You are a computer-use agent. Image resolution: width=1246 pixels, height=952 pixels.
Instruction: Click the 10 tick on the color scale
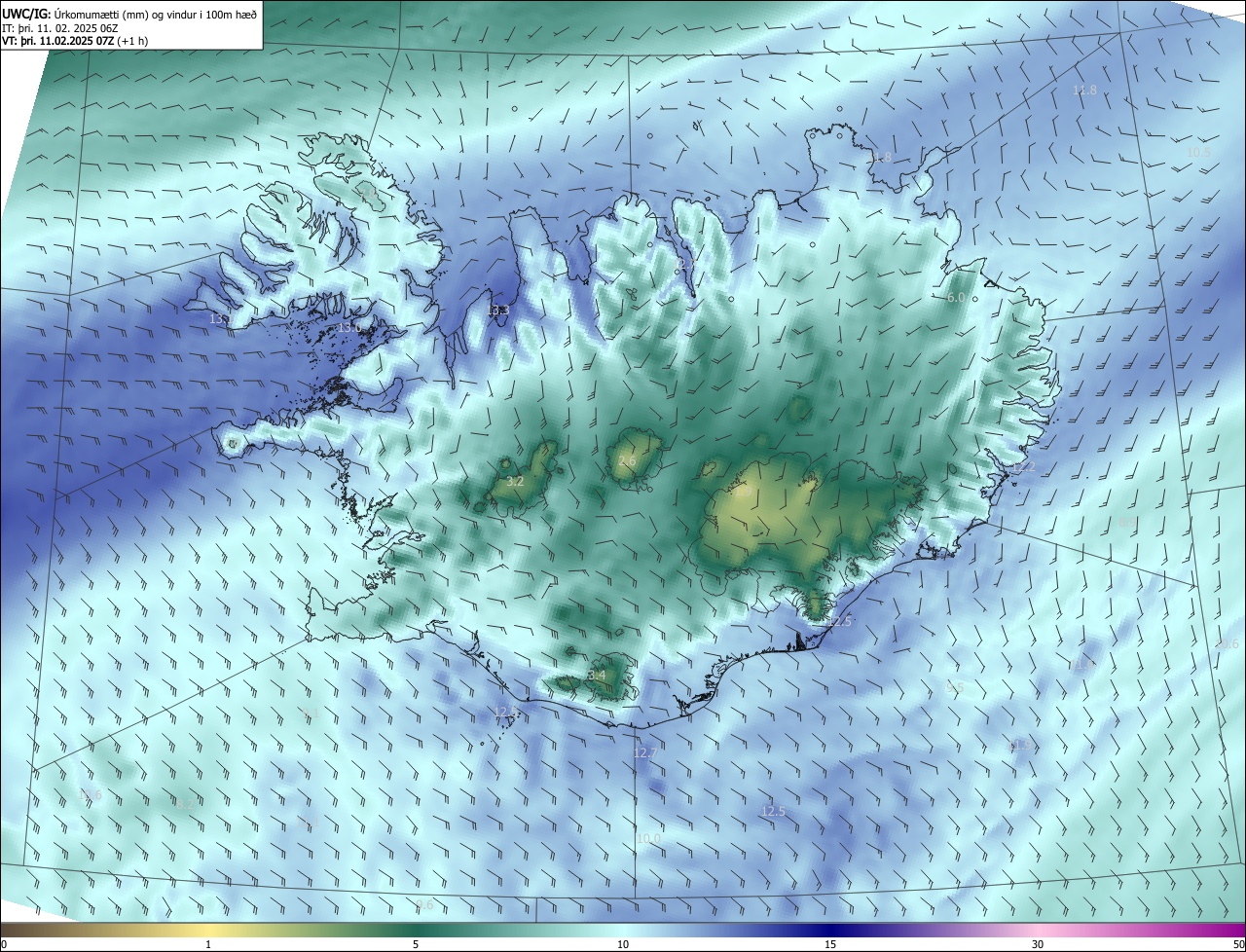click(x=623, y=944)
